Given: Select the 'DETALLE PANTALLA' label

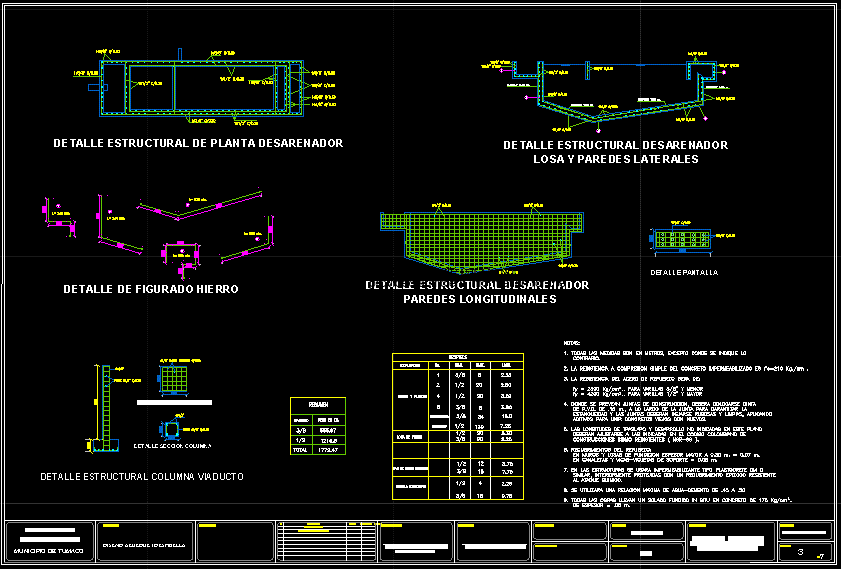Looking at the screenshot, I should pos(684,272).
